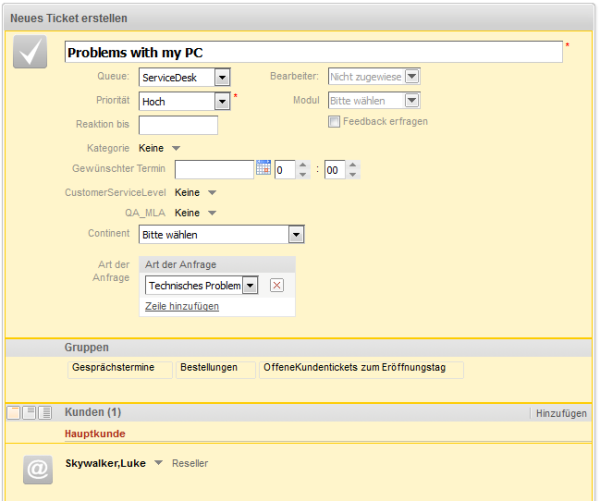Enable the Feedback erfragen checkbox
Screen dimensions: 600x501
[334, 122]
